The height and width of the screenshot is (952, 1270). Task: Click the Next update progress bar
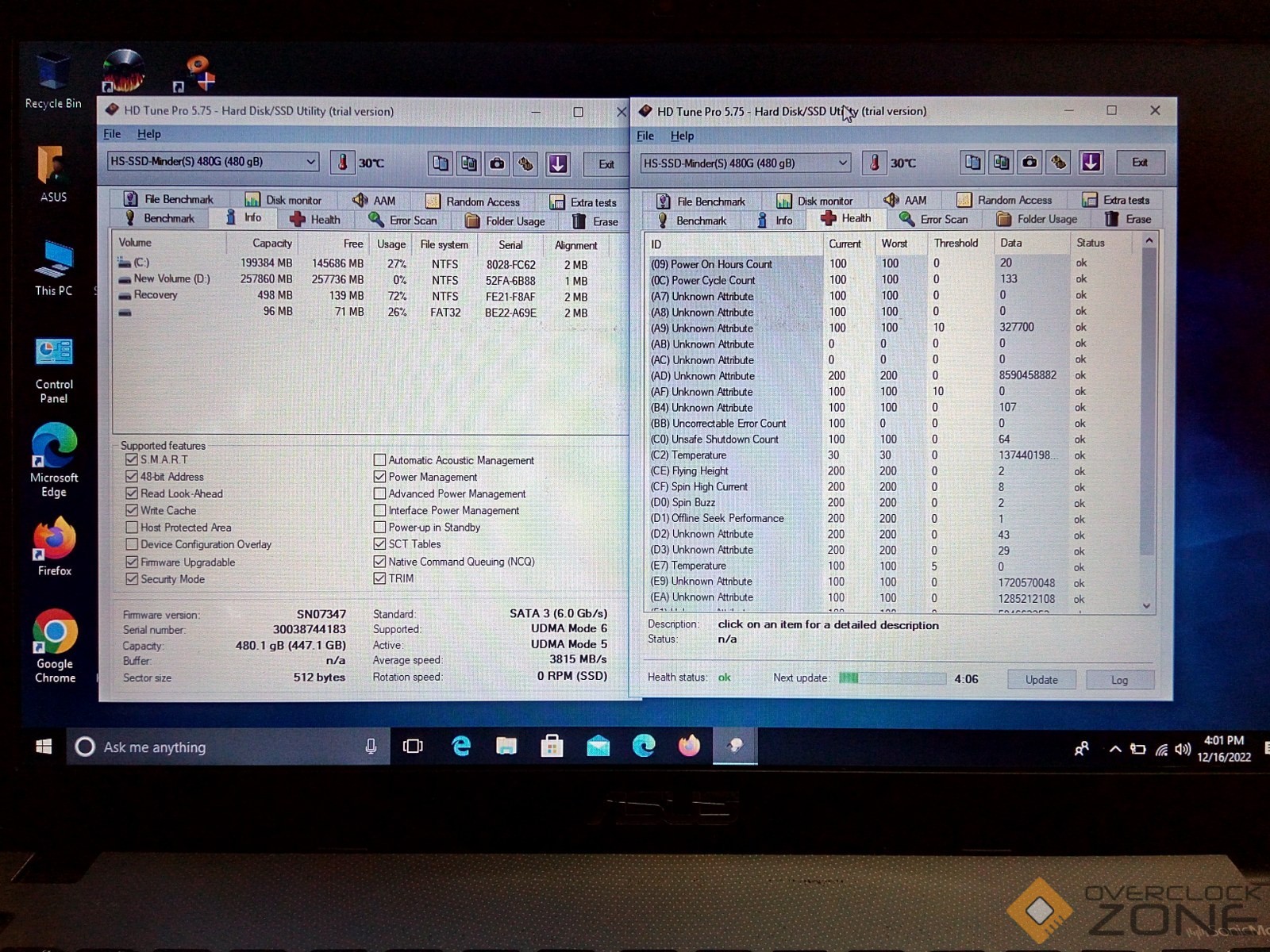tap(892, 678)
